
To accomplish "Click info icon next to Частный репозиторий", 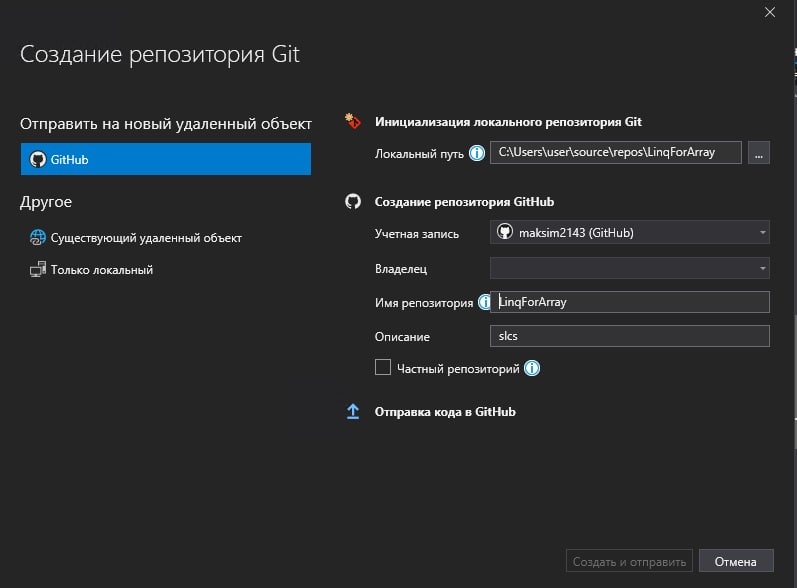I will (532, 368).
